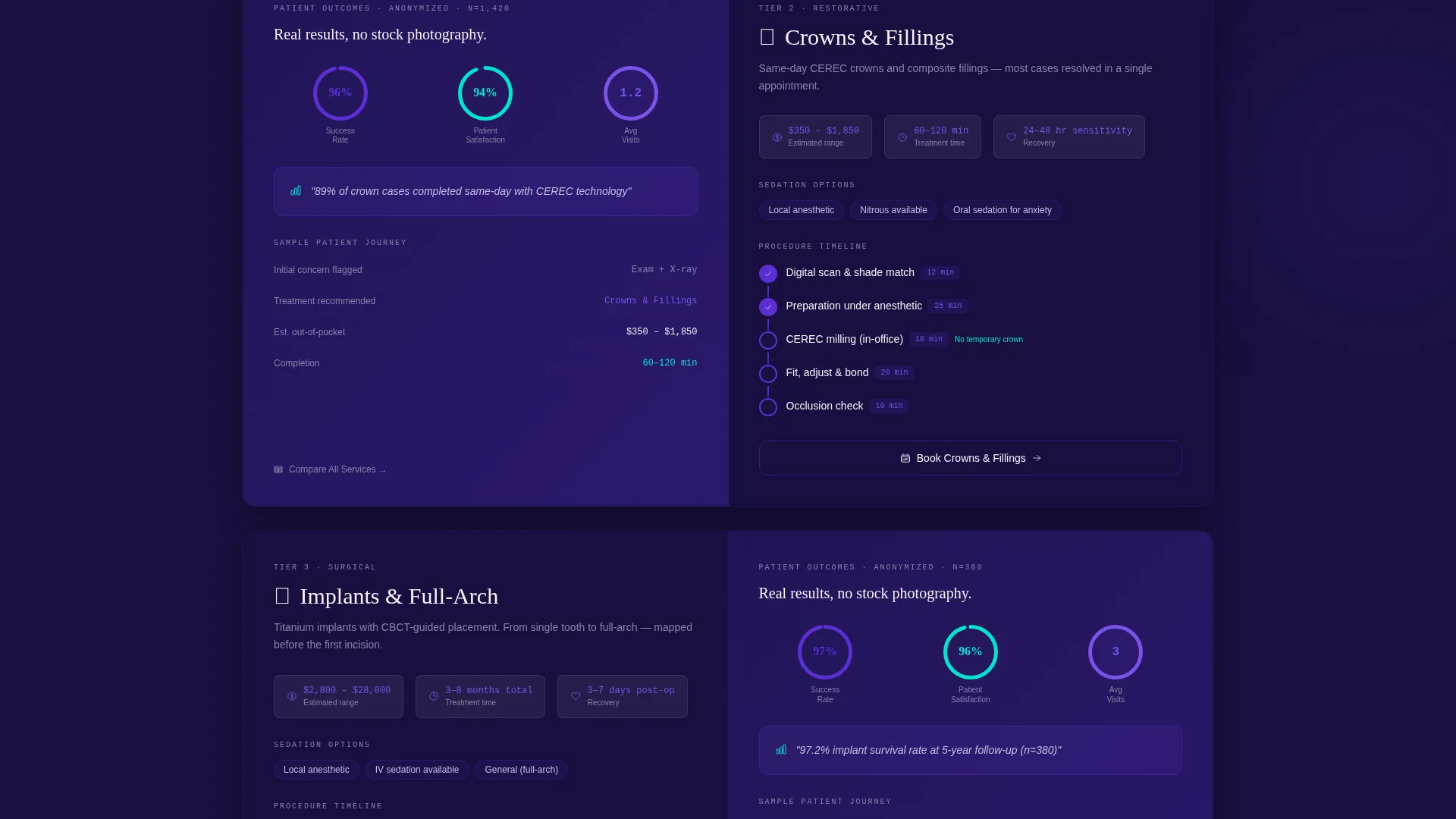This screenshot has height=819, width=1456.
Task: Click the heart icon beside 3–7 days post-op
Action: (x=576, y=696)
